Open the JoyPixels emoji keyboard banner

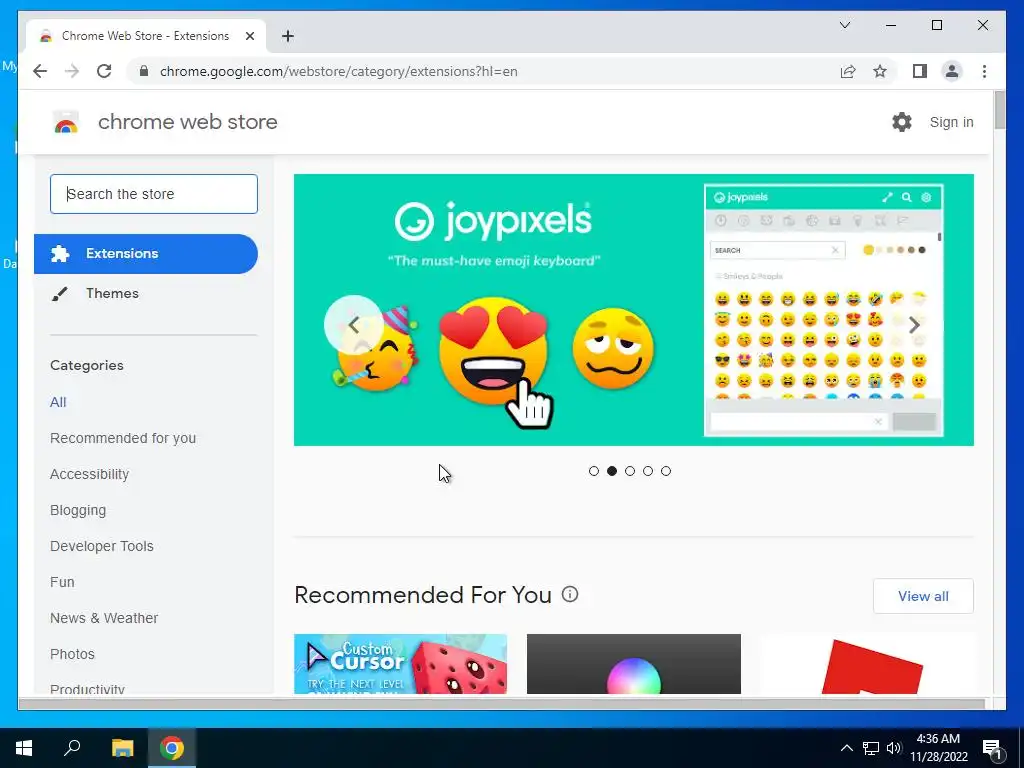tap(633, 310)
